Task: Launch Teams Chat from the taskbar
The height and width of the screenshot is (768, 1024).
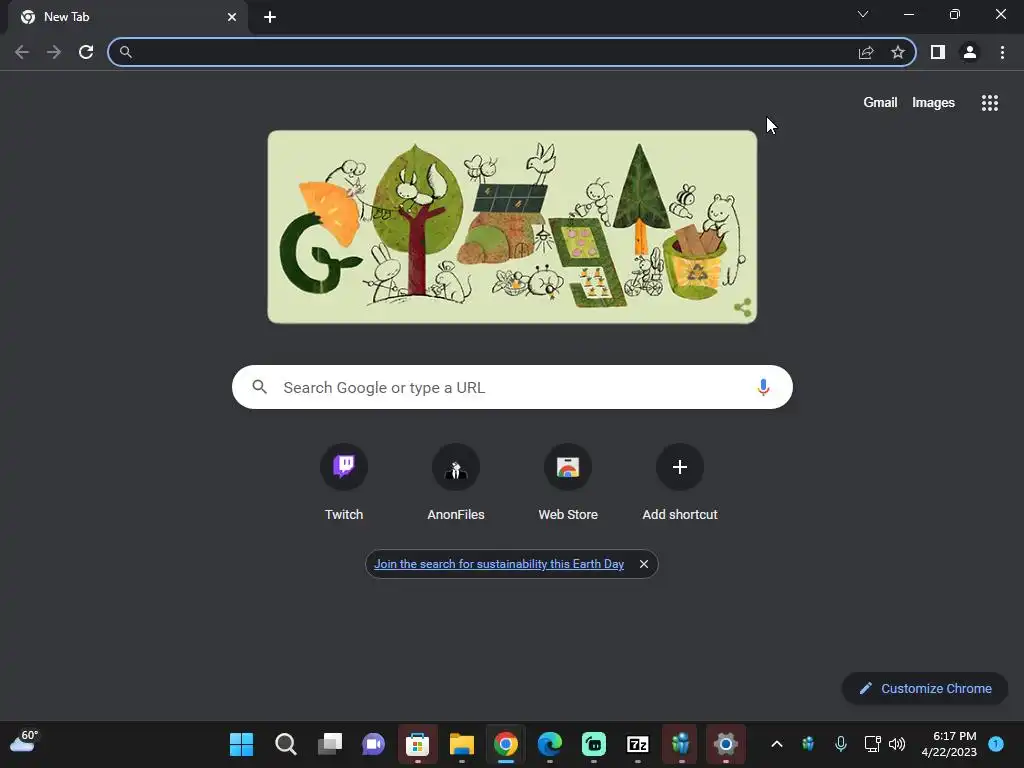Action: [x=374, y=744]
